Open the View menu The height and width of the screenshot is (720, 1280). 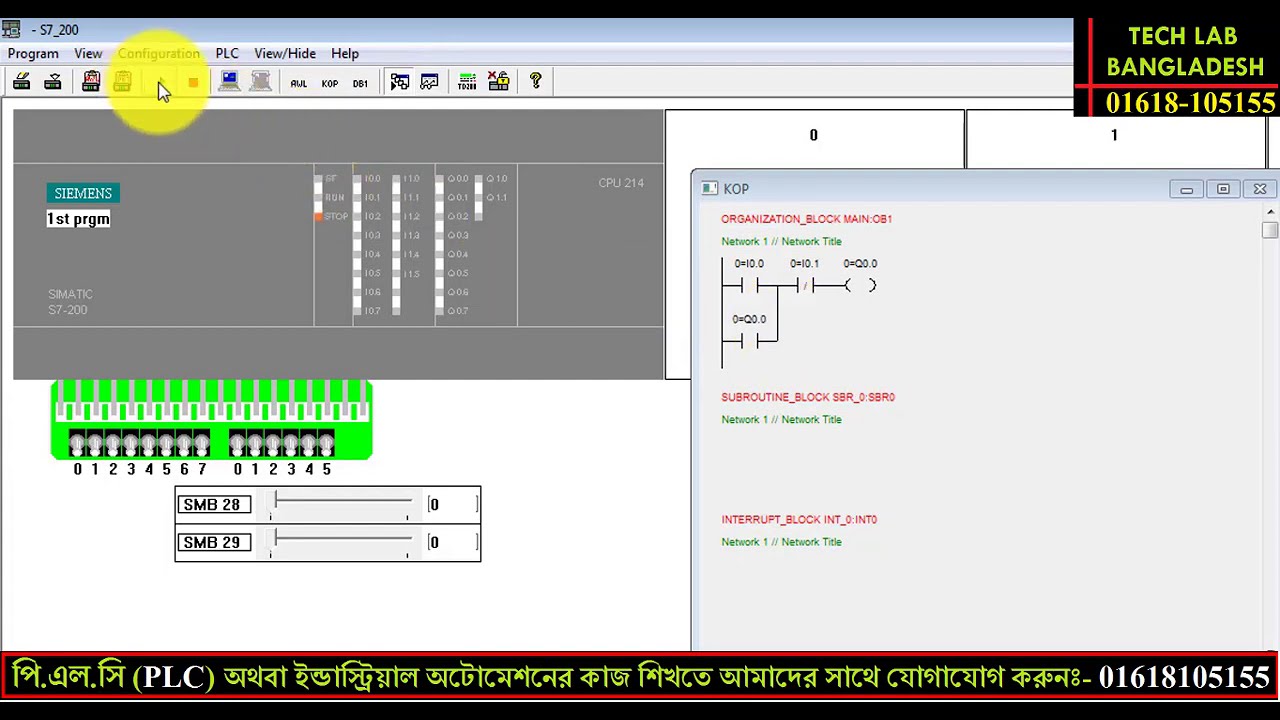point(88,53)
